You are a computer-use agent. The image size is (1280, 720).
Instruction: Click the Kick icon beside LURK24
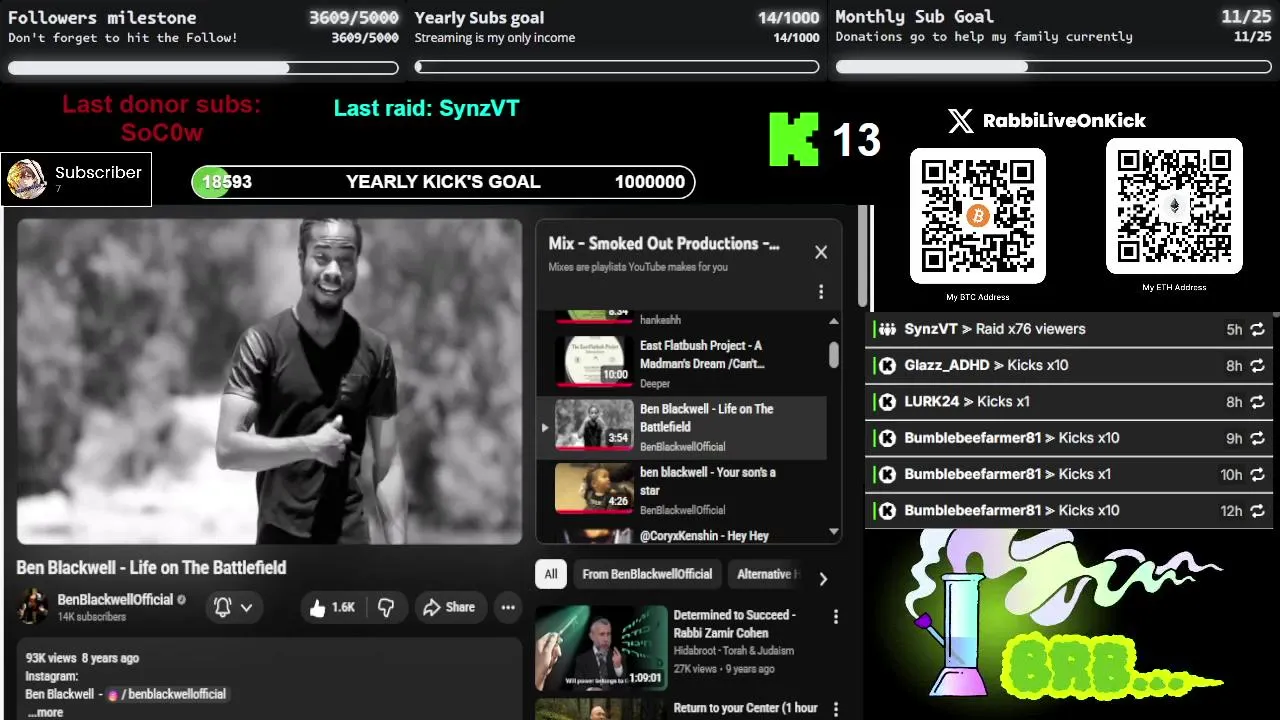click(887, 402)
